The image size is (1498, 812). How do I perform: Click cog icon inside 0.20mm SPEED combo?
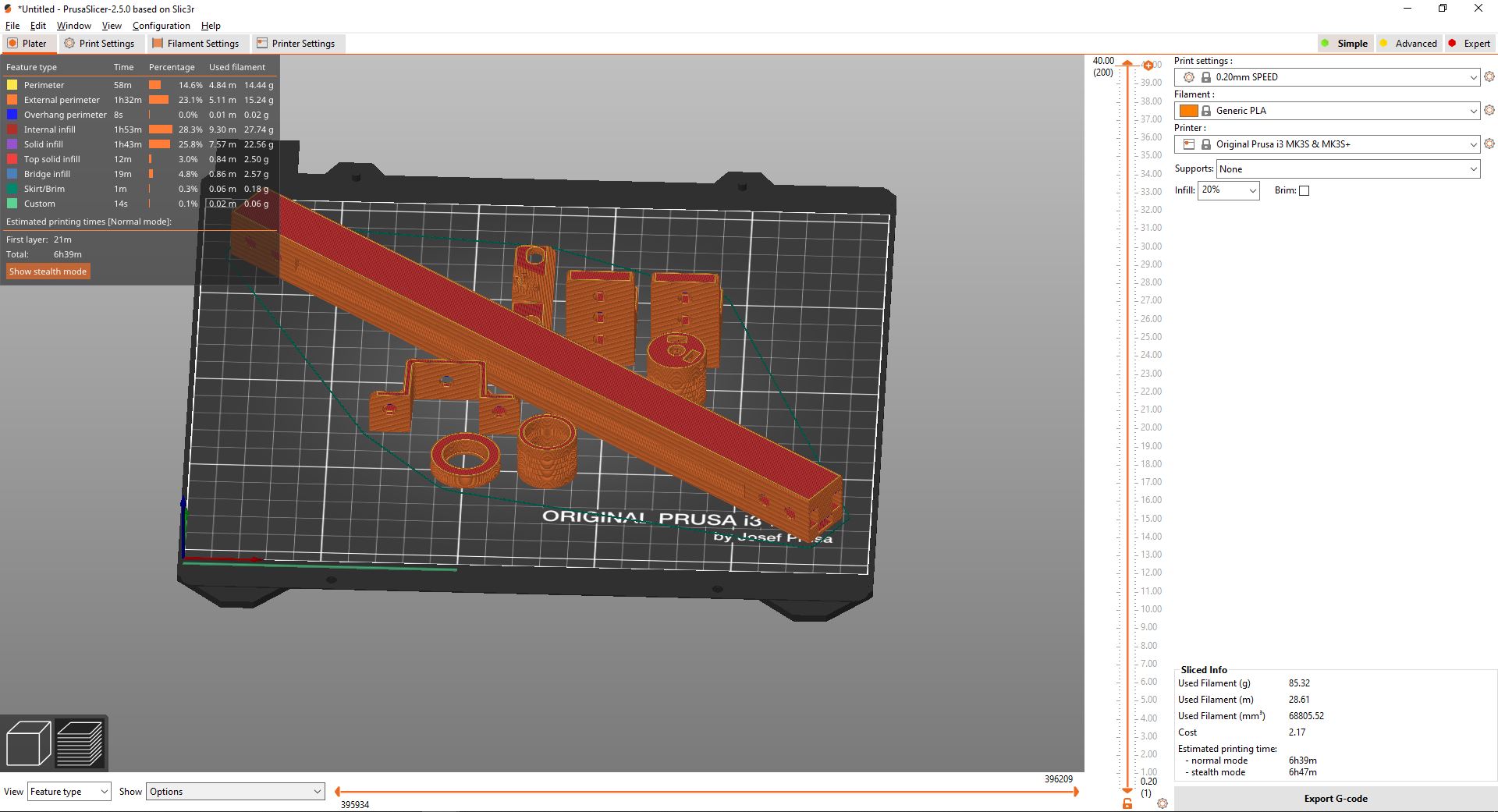[x=1189, y=77]
